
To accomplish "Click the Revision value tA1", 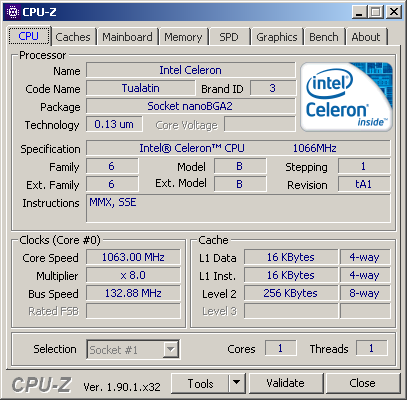I will coord(364,184).
